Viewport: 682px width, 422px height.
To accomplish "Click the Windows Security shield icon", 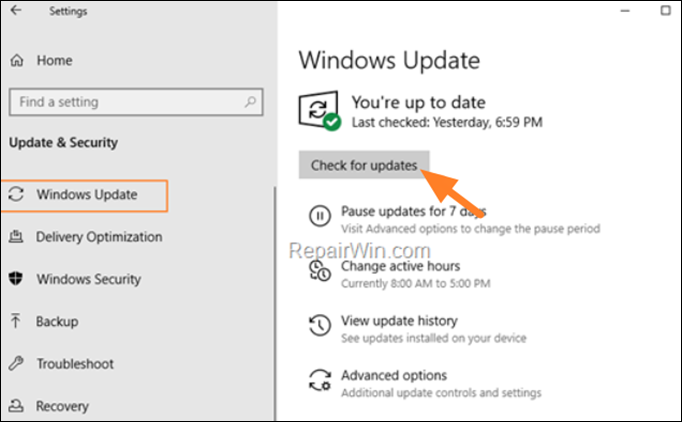I will [x=16, y=278].
